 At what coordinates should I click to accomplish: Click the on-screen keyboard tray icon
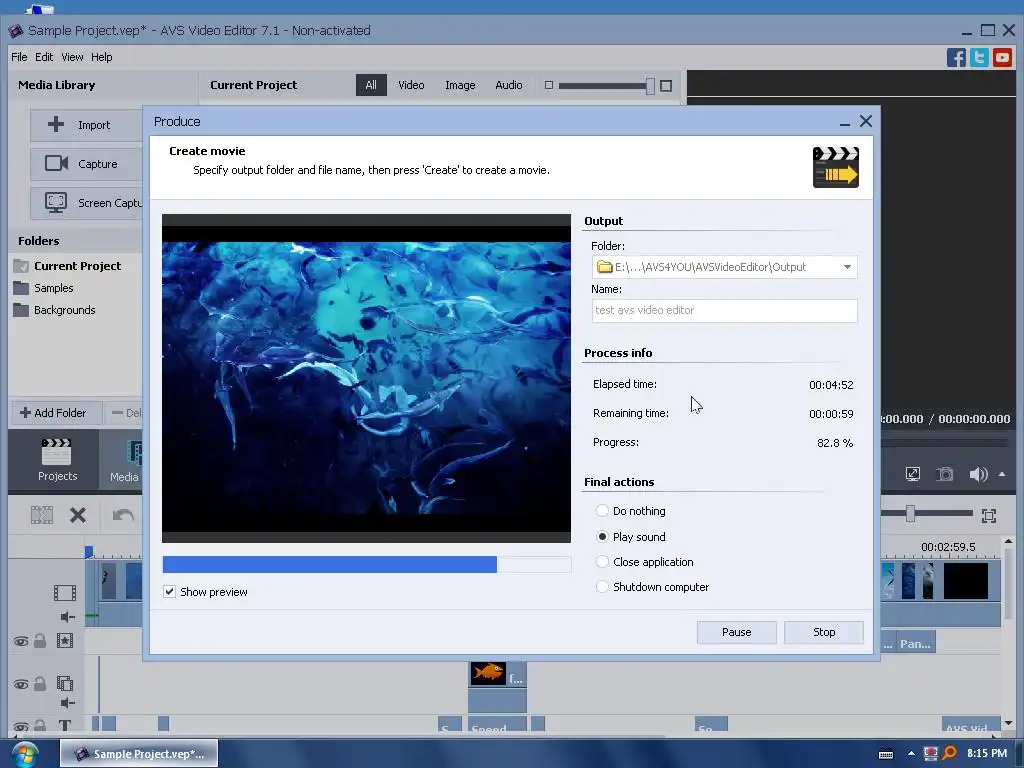(886, 754)
